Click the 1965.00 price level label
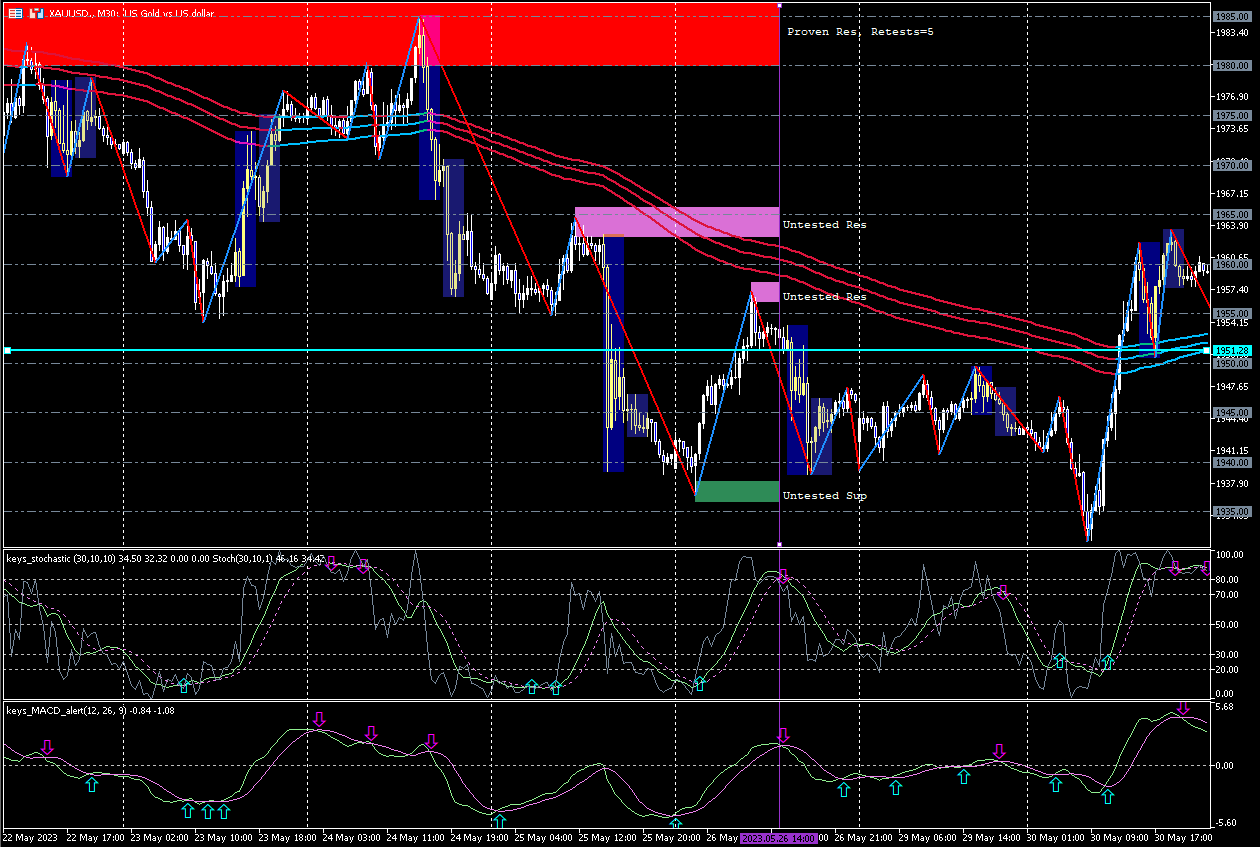 [x=1232, y=215]
